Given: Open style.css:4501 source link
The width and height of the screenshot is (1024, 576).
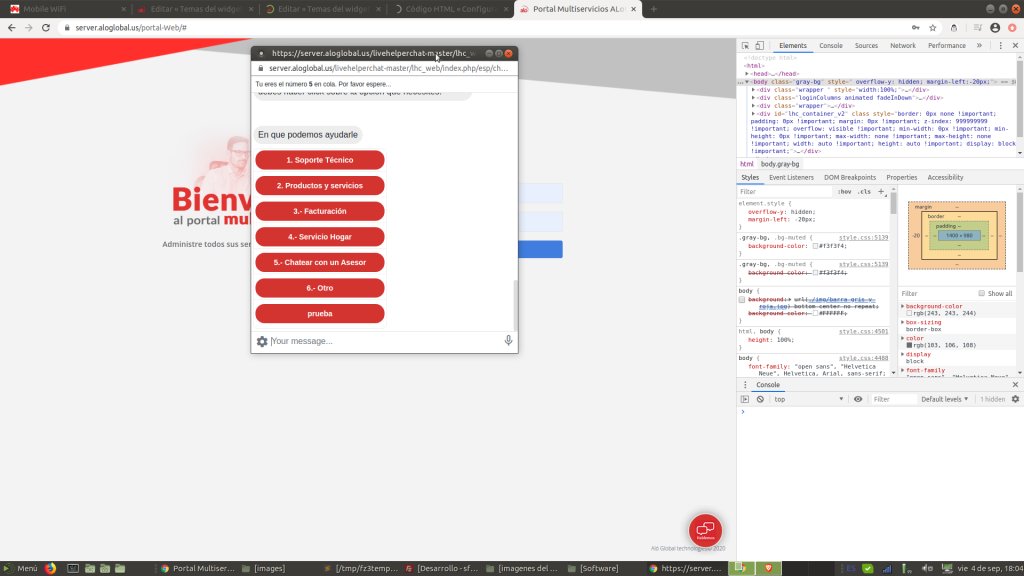Looking at the screenshot, I should (x=863, y=332).
